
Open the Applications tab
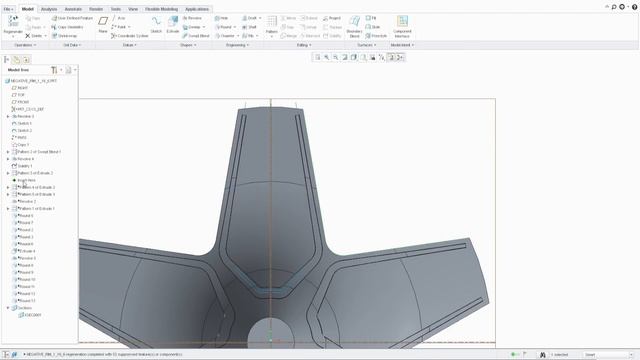(197, 9)
